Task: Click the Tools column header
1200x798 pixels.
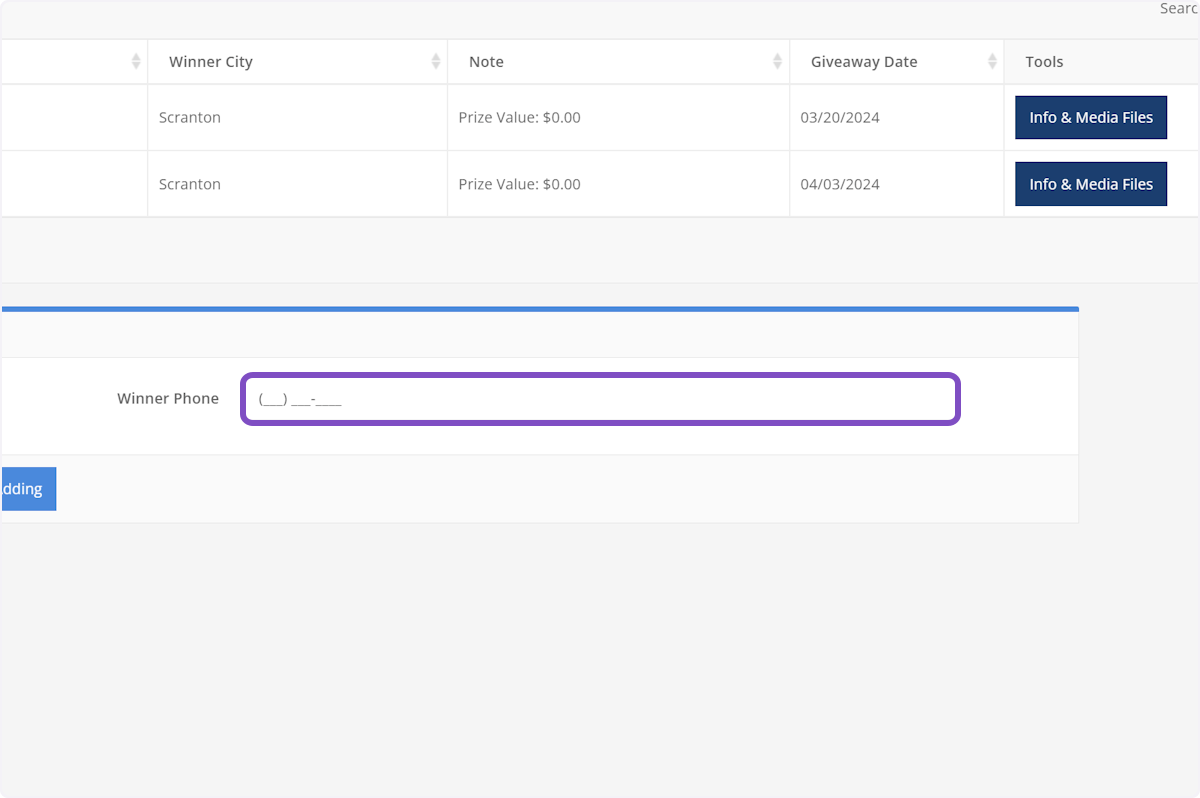Action: click(1044, 62)
